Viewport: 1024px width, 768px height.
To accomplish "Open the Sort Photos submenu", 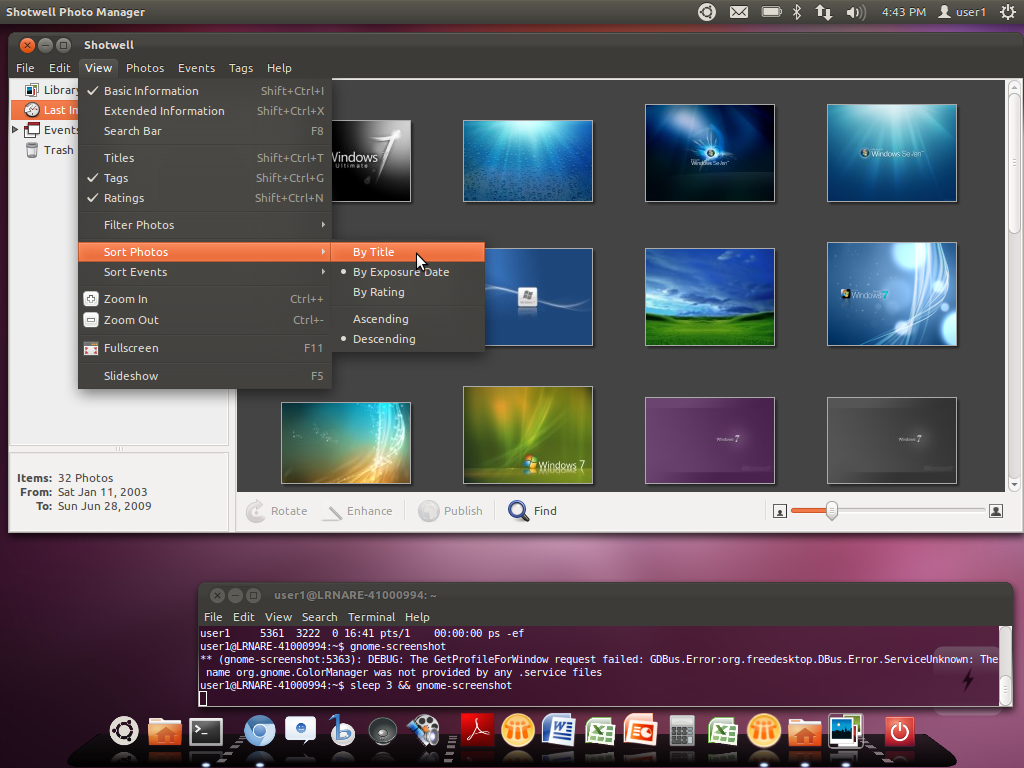I will pos(204,252).
